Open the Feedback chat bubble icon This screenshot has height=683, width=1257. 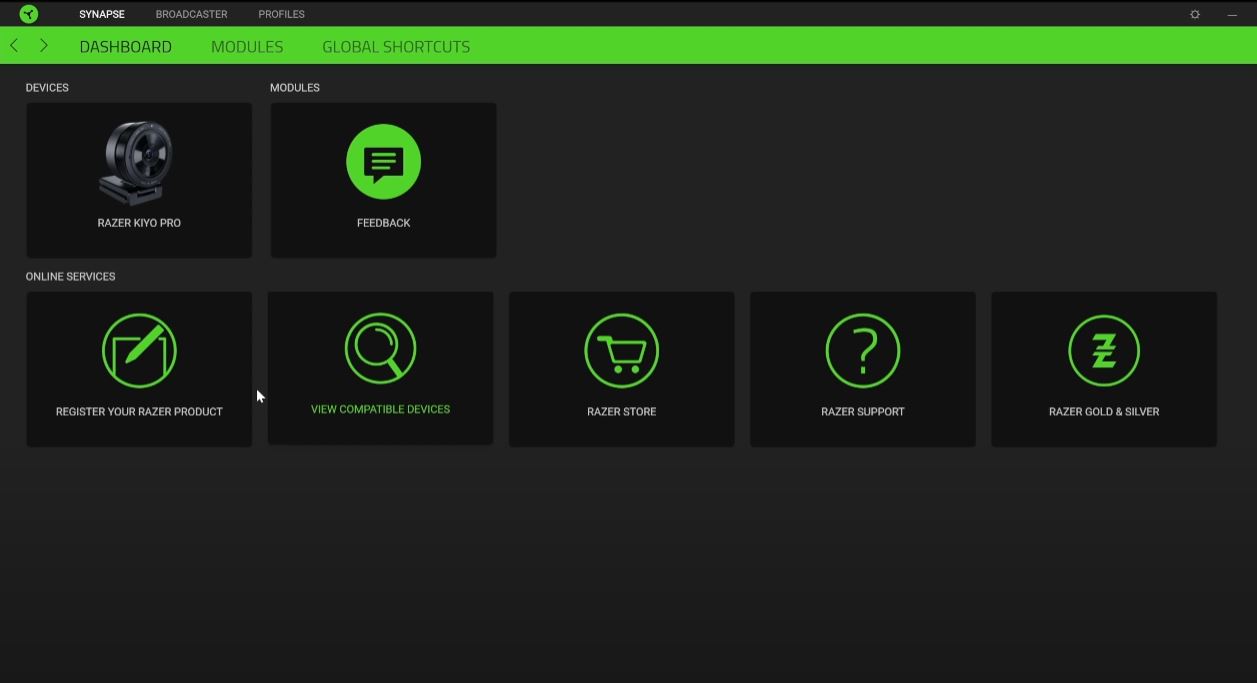[384, 162]
